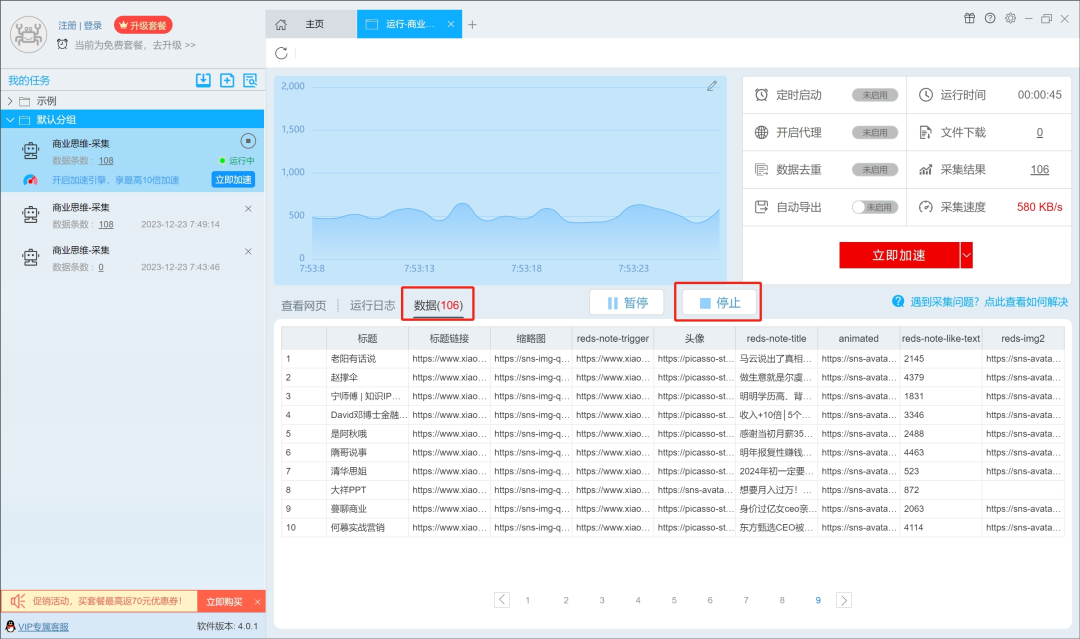The image size is (1080, 639).
Task: Select the 数据(106) tab
Action: coord(438,305)
